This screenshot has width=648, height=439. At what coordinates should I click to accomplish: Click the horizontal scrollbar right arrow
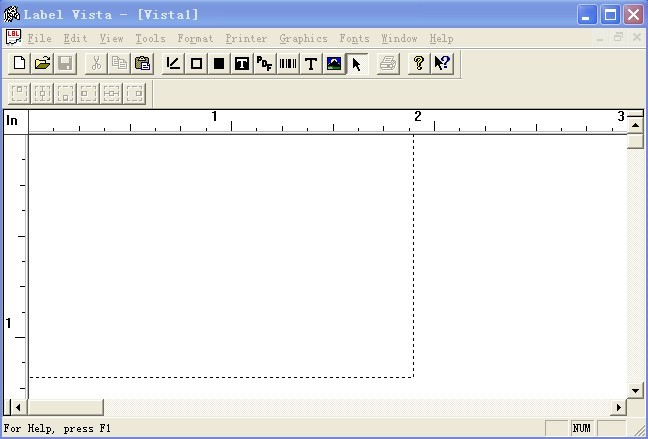click(619, 407)
